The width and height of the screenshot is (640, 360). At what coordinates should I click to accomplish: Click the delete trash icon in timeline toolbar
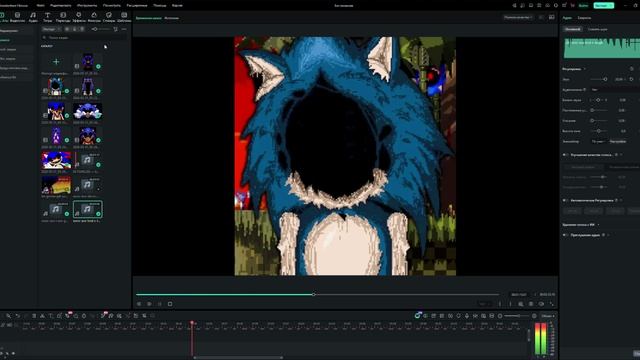(x=34, y=316)
